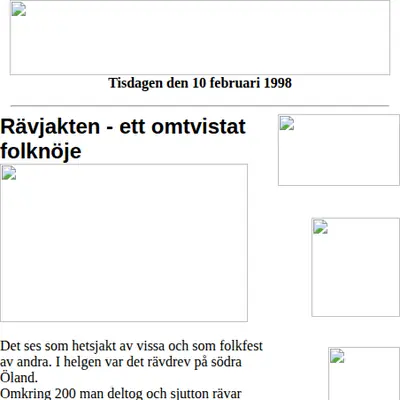Viewport: 400px width, 400px height.
Task: Click the broken image right of the headline
Action: [x=339, y=150]
